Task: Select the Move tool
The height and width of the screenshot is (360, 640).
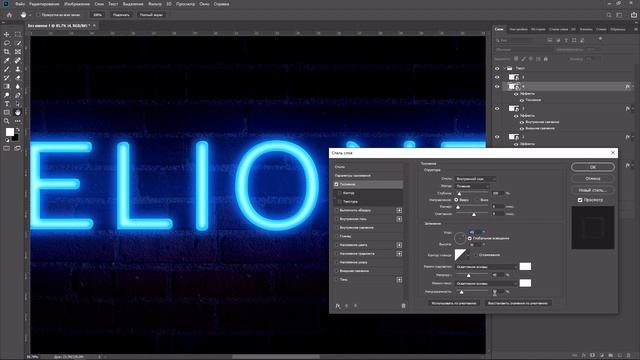Action: (x=7, y=35)
